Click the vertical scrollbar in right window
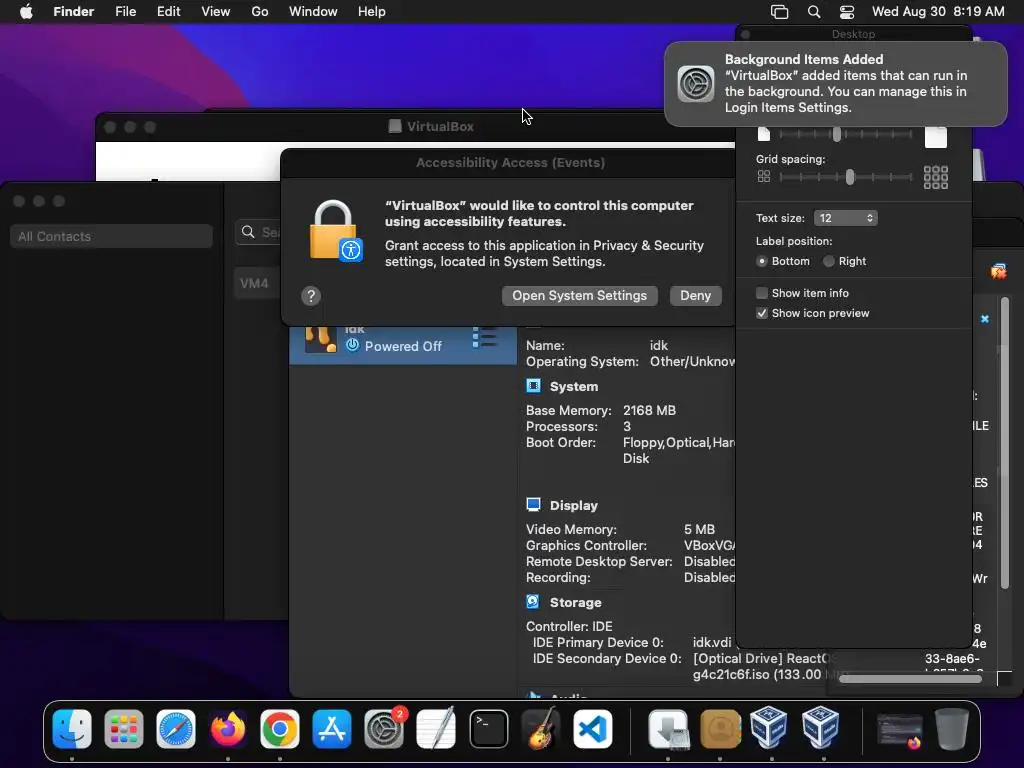The width and height of the screenshot is (1024, 768). pos(1004,443)
